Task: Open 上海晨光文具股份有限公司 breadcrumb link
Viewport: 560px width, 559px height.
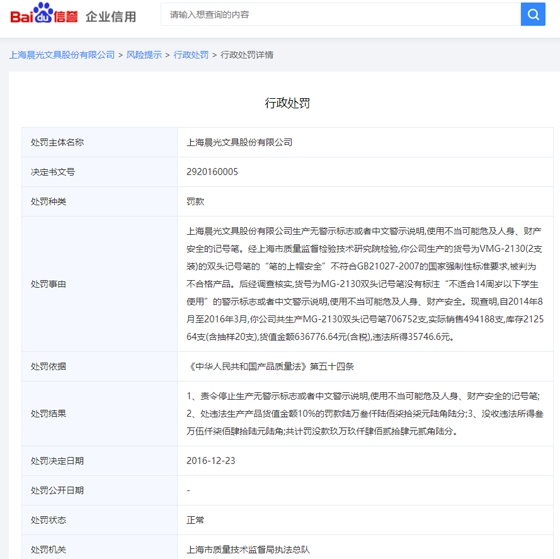Action: point(62,55)
